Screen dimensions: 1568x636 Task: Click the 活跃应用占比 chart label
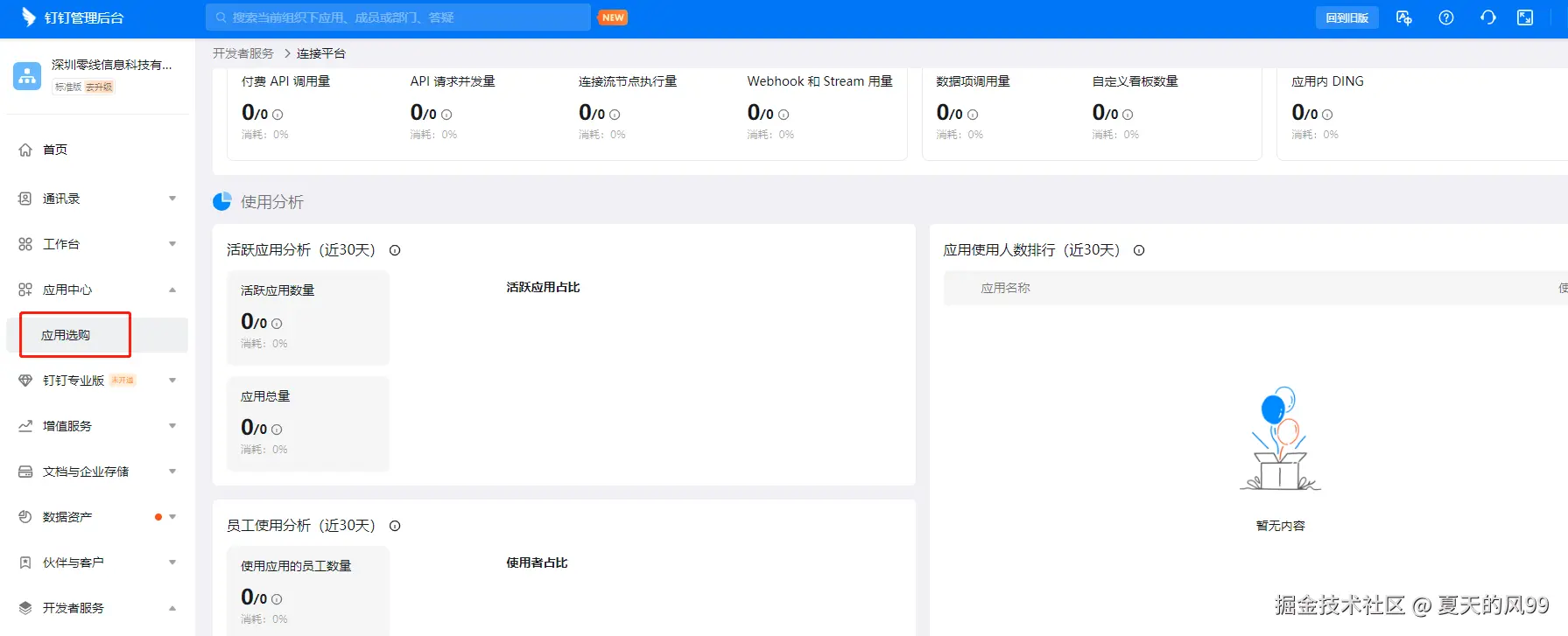pos(543,287)
